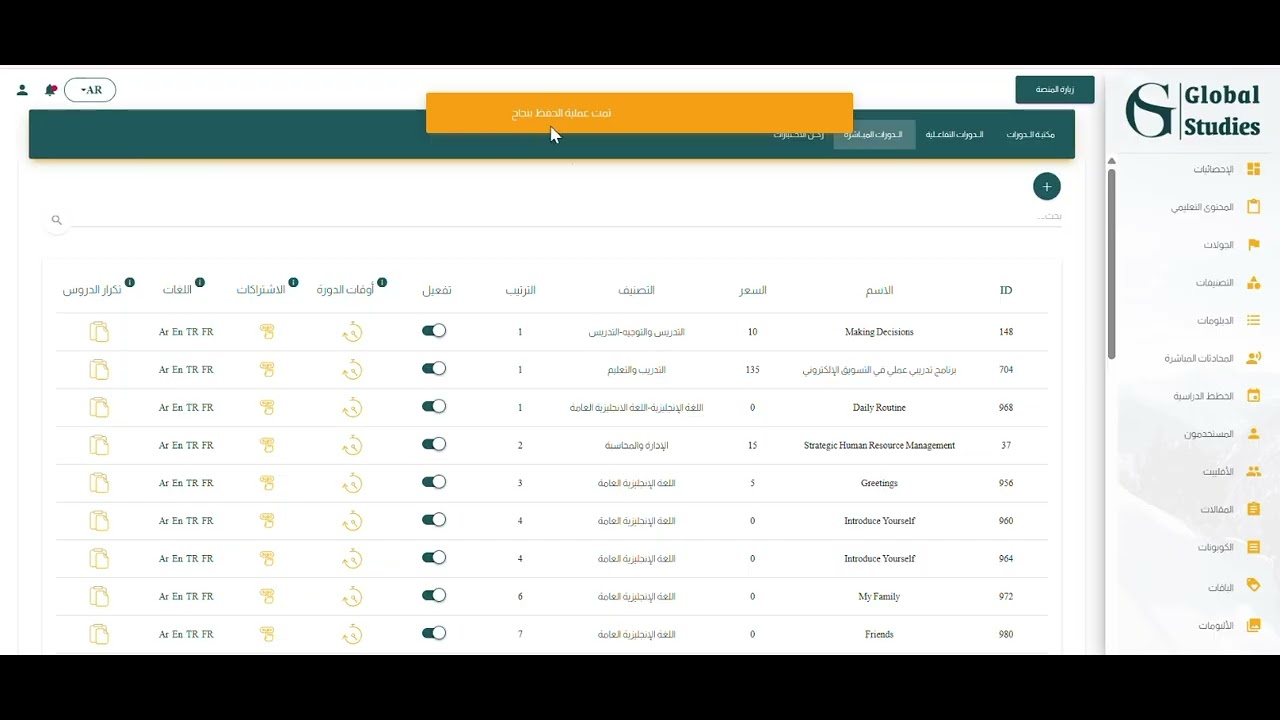Open subscriptions icon for Making Decisions
This screenshot has width=1280, height=720.
pos(267,332)
